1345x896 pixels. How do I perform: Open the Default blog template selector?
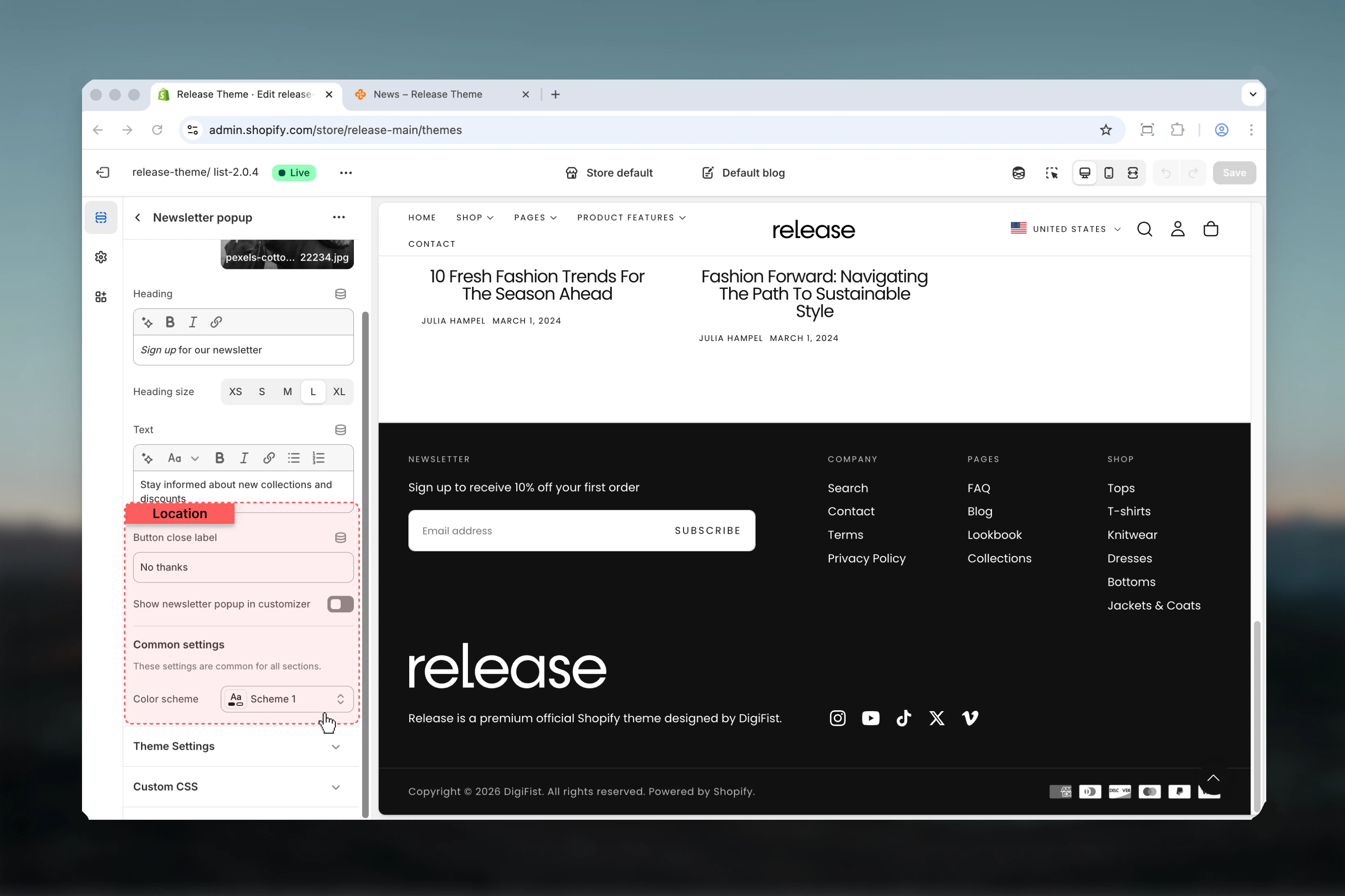[743, 173]
